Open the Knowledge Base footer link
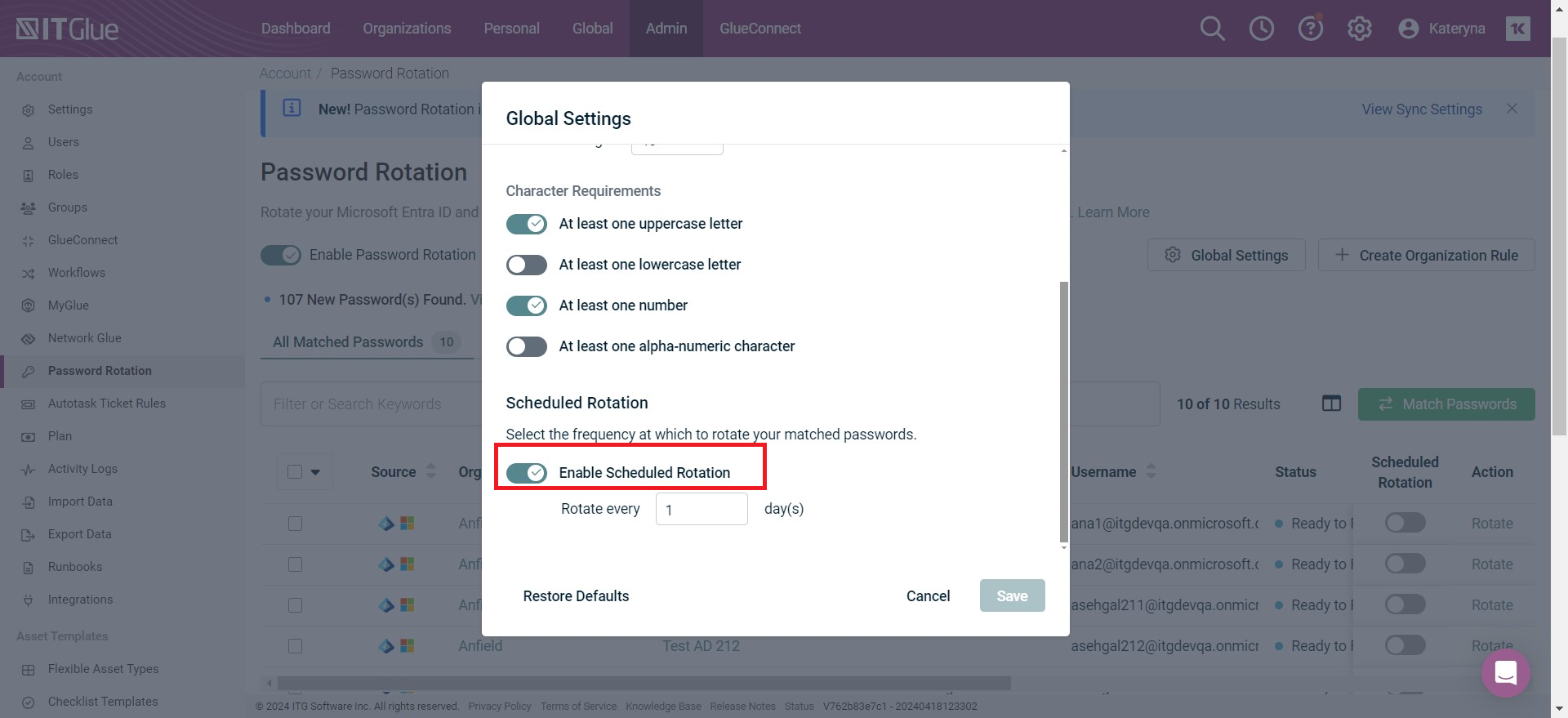Image resolution: width=1568 pixels, height=718 pixels. pos(663,707)
